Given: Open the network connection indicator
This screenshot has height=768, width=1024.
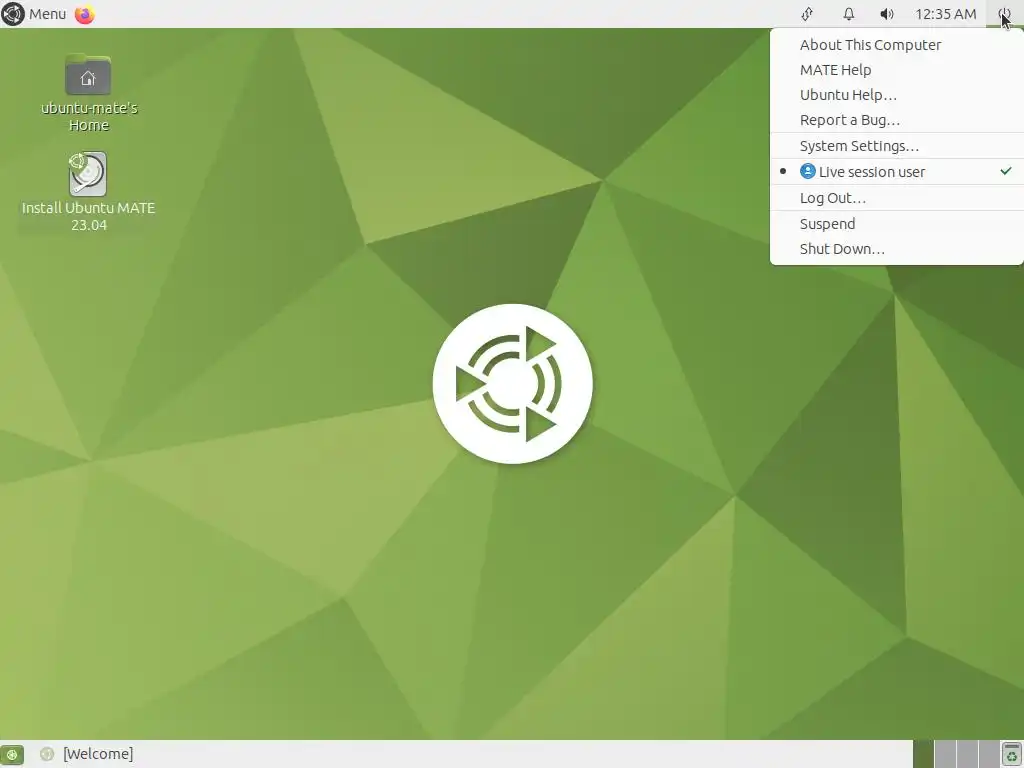Looking at the screenshot, I should pyautogui.click(x=807, y=14).
